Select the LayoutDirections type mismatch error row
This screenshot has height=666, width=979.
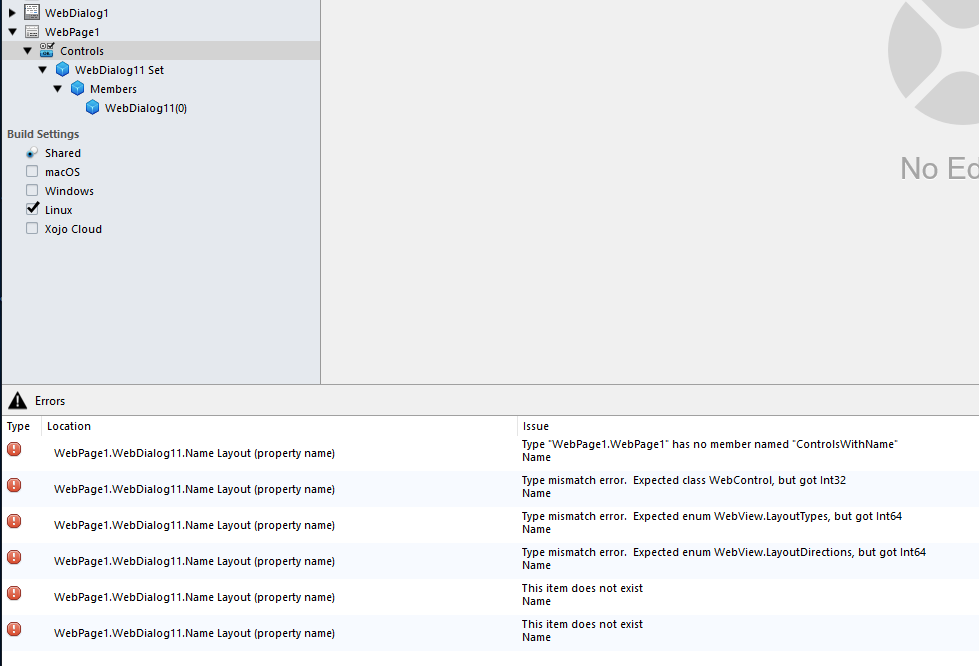coord(490,561)
